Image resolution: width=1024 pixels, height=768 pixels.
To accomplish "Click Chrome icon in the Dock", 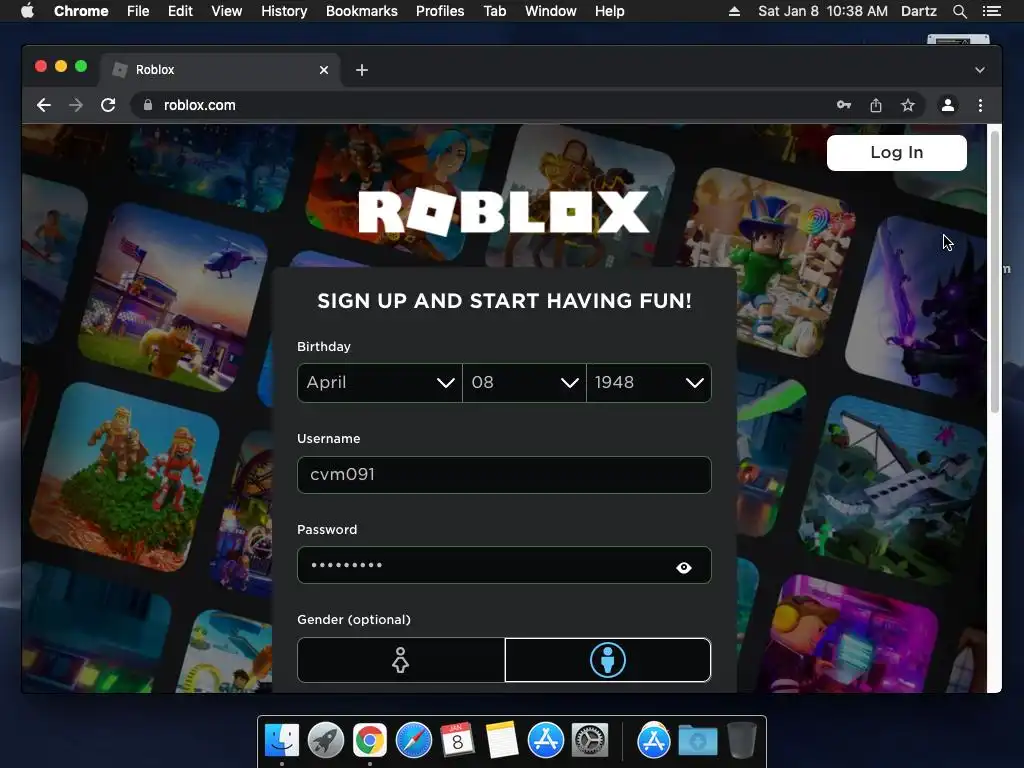I will tap(370, 741).
